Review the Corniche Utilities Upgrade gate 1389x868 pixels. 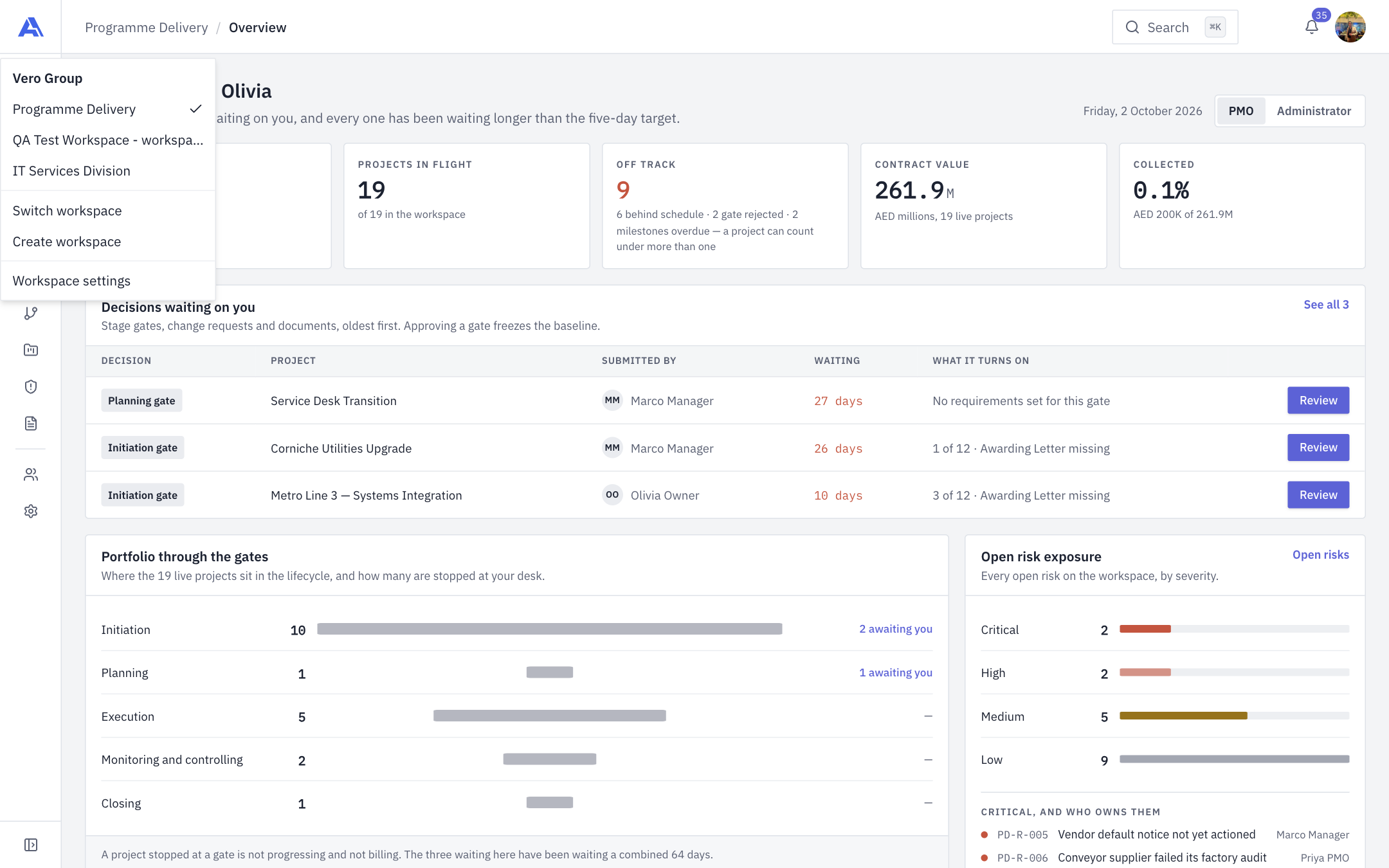(1318, 448)
